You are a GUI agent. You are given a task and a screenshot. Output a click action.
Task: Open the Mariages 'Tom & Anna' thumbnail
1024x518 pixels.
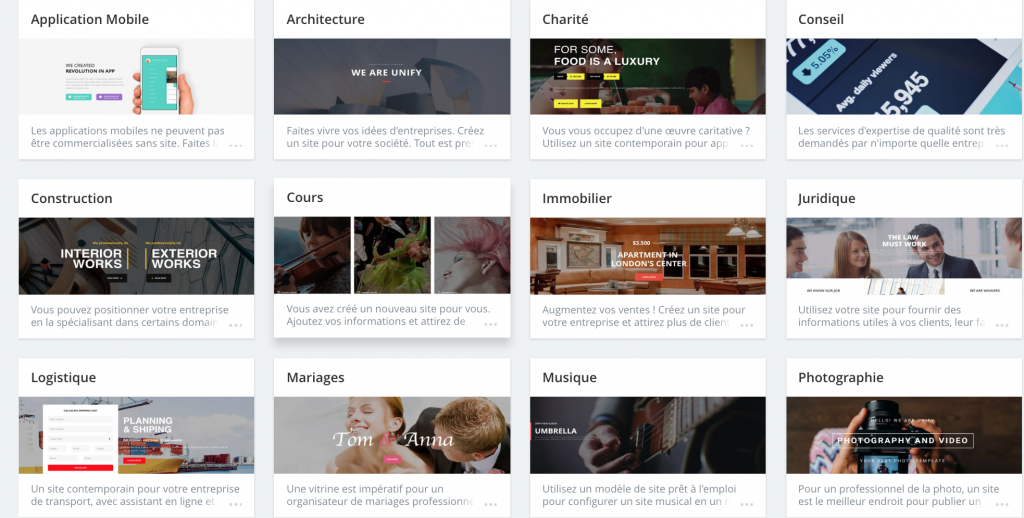(392, 435)
